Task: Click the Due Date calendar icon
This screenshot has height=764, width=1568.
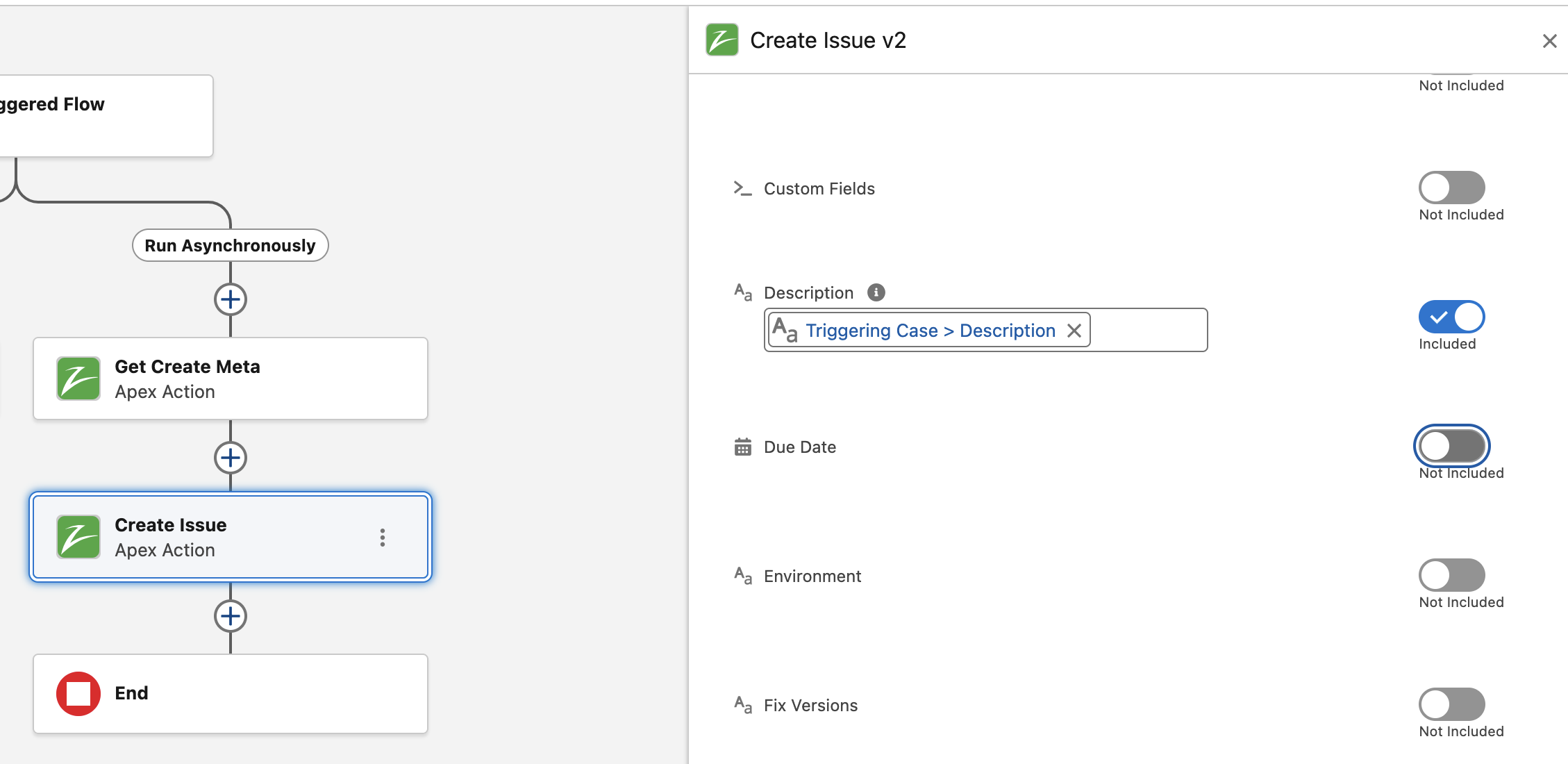Action: coord(743,447)
